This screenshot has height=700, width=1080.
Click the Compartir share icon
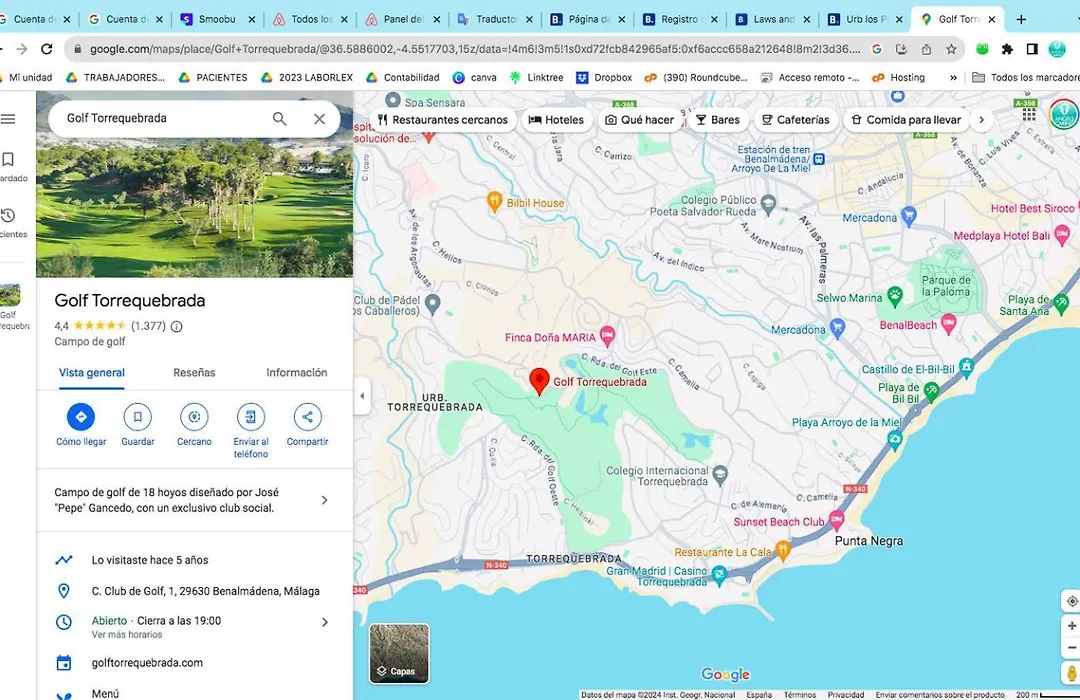coord(307,417)
